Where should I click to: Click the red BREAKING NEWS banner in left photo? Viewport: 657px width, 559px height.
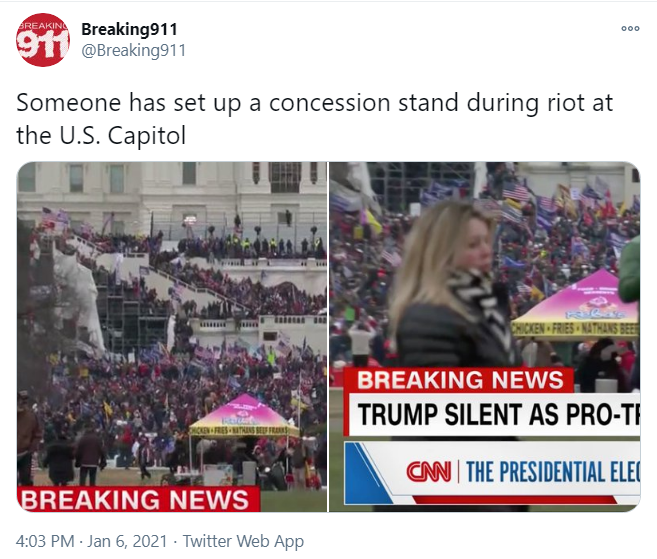point(138,499)
